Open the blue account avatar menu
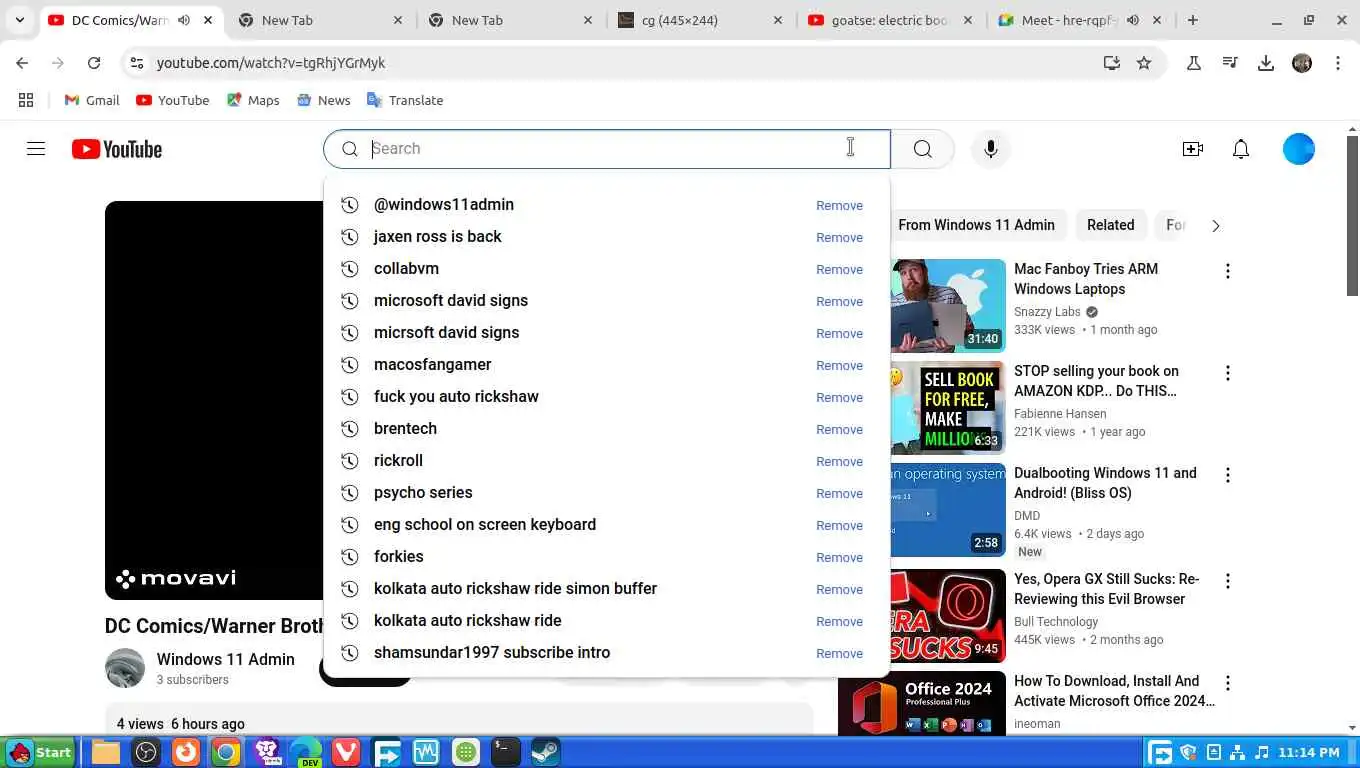The image size is (1360, 768). pyautogui.click(x=1299, y=149)
